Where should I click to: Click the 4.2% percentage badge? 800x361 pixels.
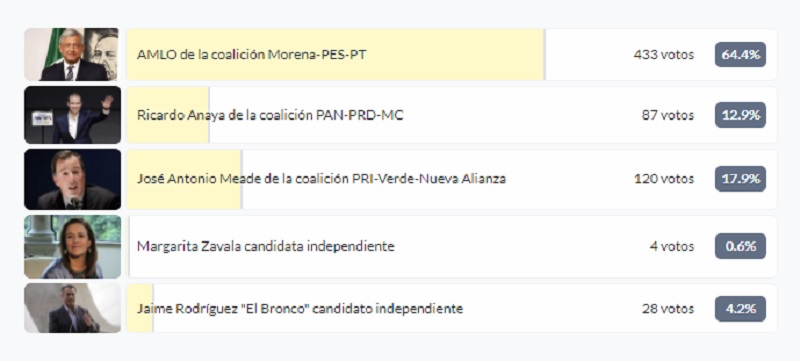pyautogui.click(x=740, y=309)
